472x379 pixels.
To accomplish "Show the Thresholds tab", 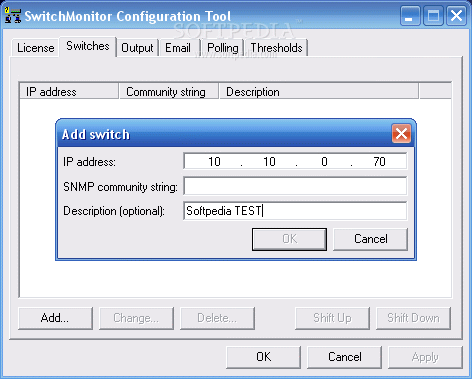I will coord(276,48).
